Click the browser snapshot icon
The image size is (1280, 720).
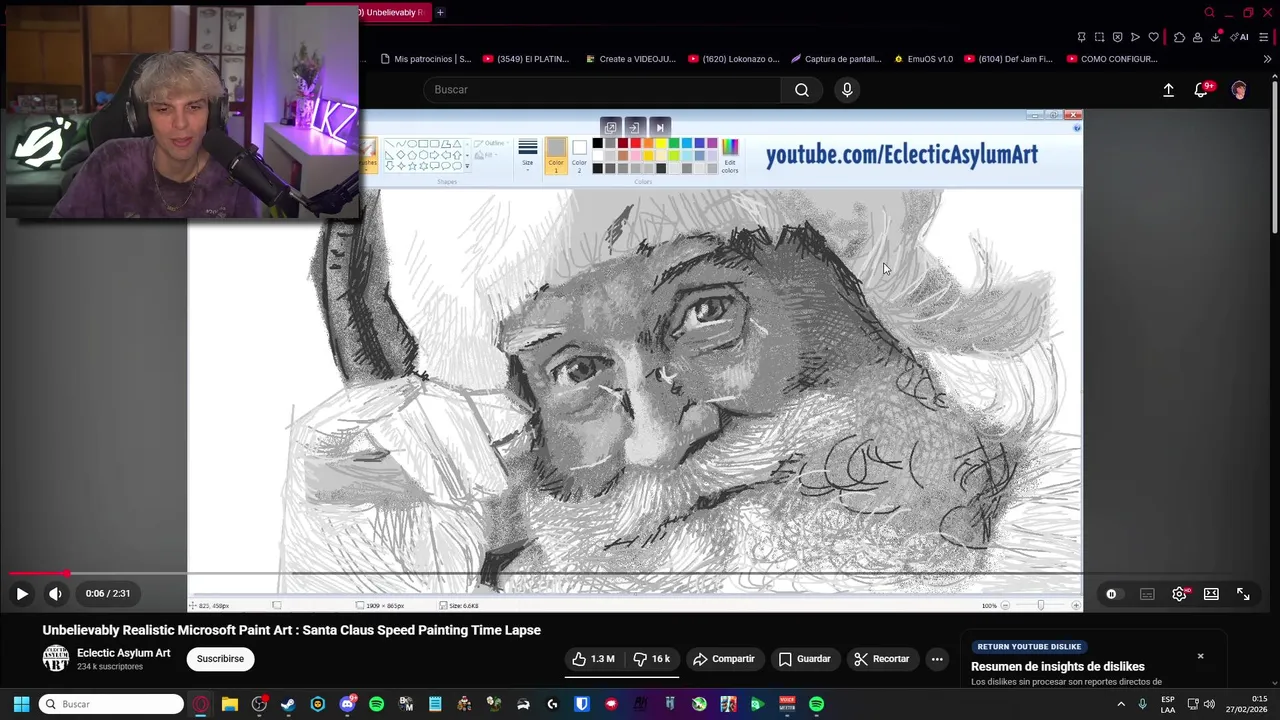click(x=1099, y=37)
